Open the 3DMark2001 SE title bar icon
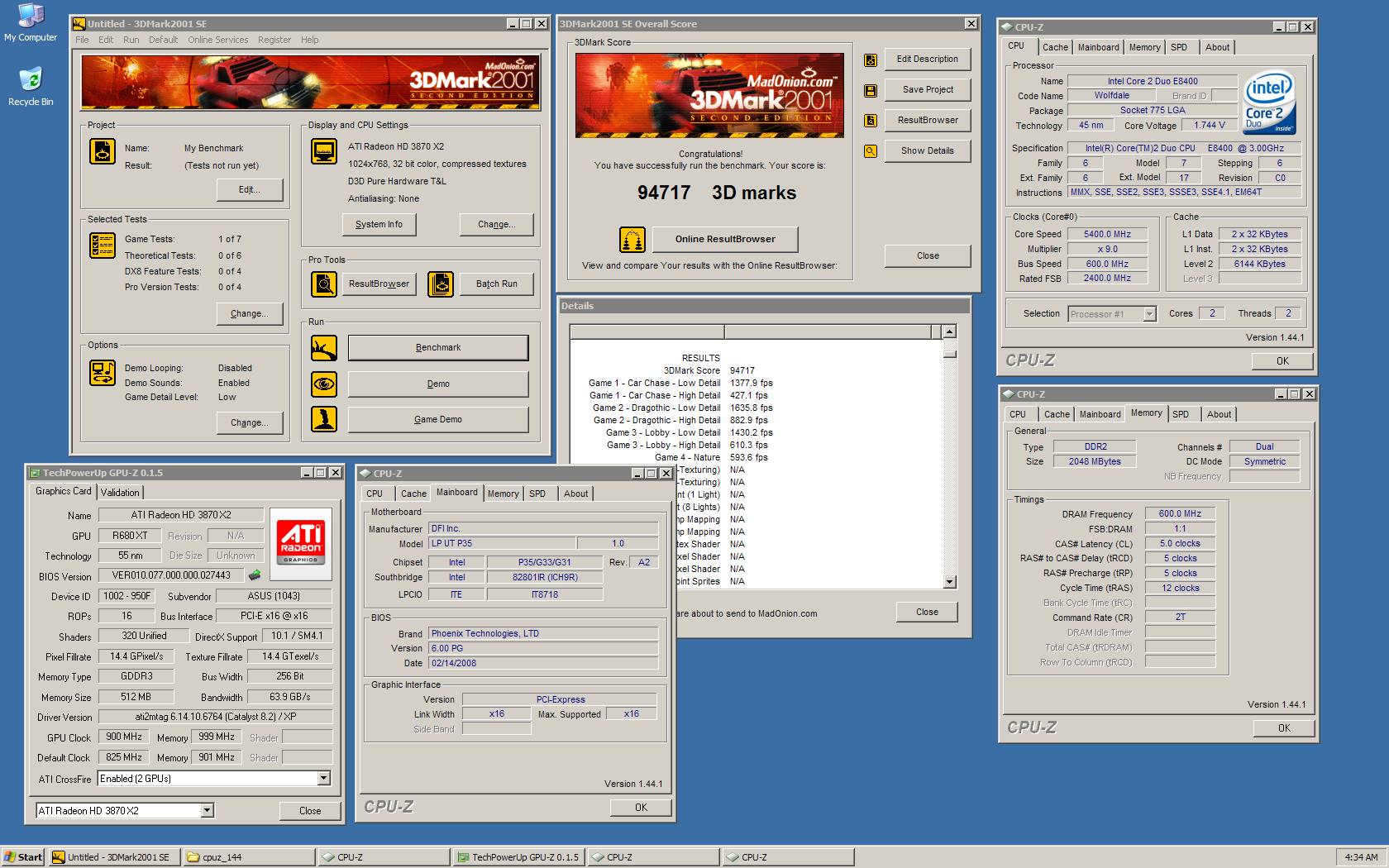1389x868 pixels. [79, 24]
